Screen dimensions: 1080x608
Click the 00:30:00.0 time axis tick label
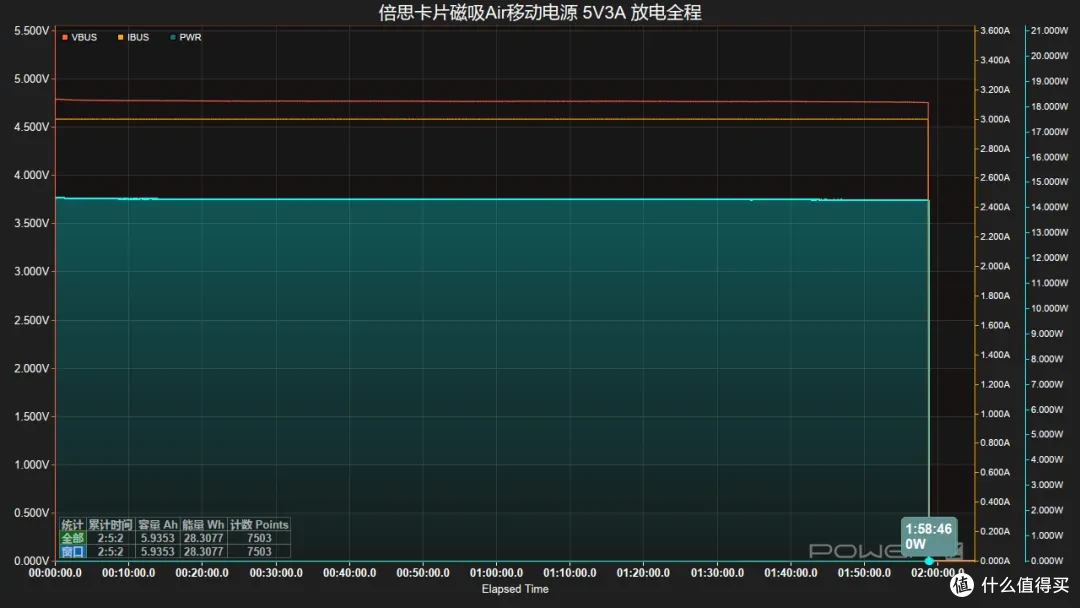276,573
